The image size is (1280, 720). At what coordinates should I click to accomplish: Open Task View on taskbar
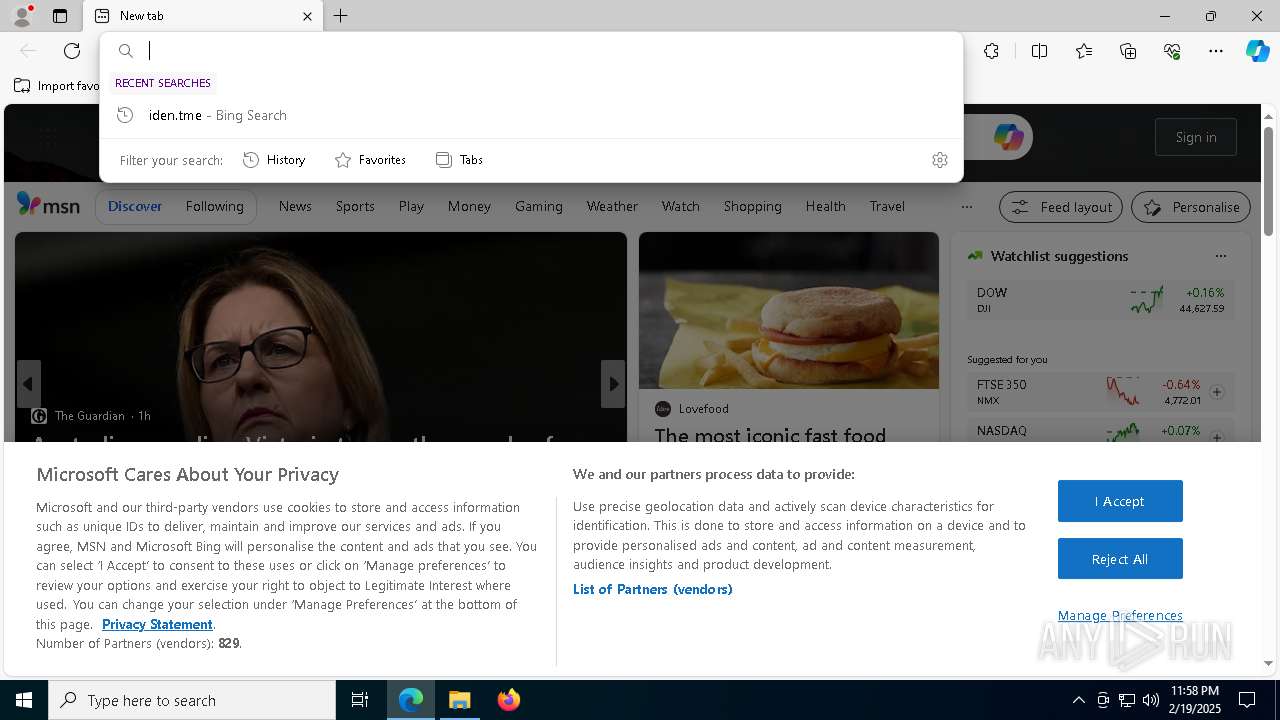click(x=360, y=700)
